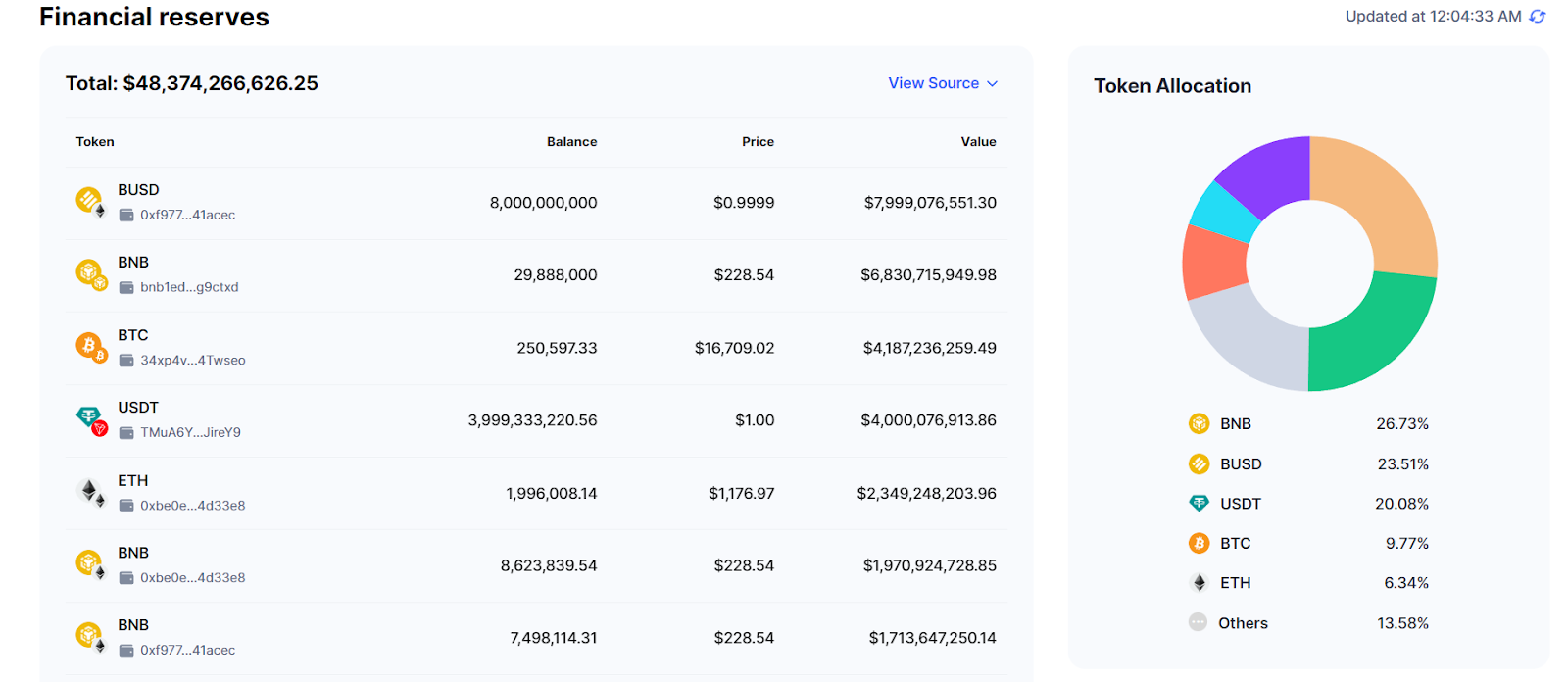Expand the View Source dropdown
Image resolution: width=1568 pixels, height=682 pixels.
pyautogui.click(x=942, y=83)
